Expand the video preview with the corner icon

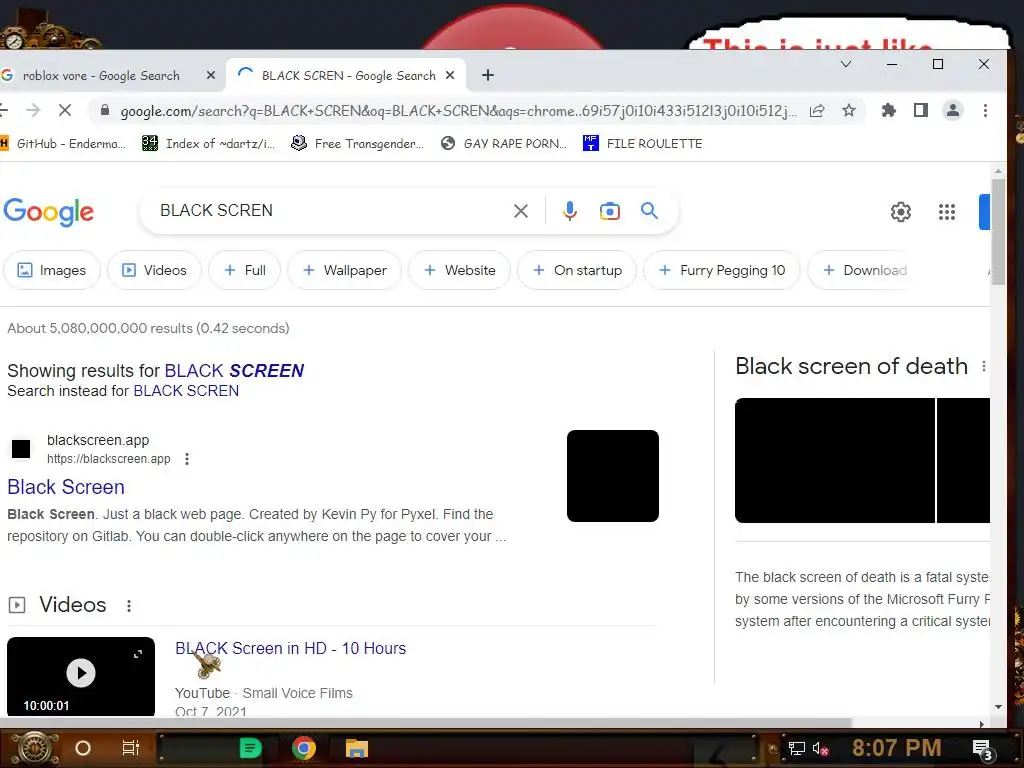tap(138, 654)
